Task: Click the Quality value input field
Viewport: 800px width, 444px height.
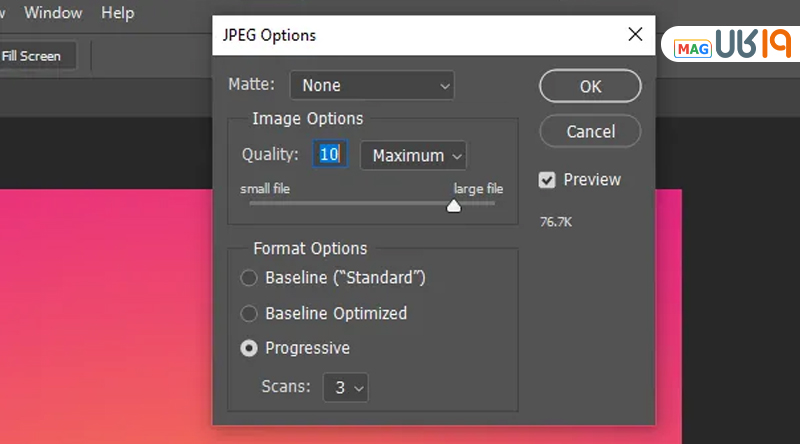Action: (330, 154)
